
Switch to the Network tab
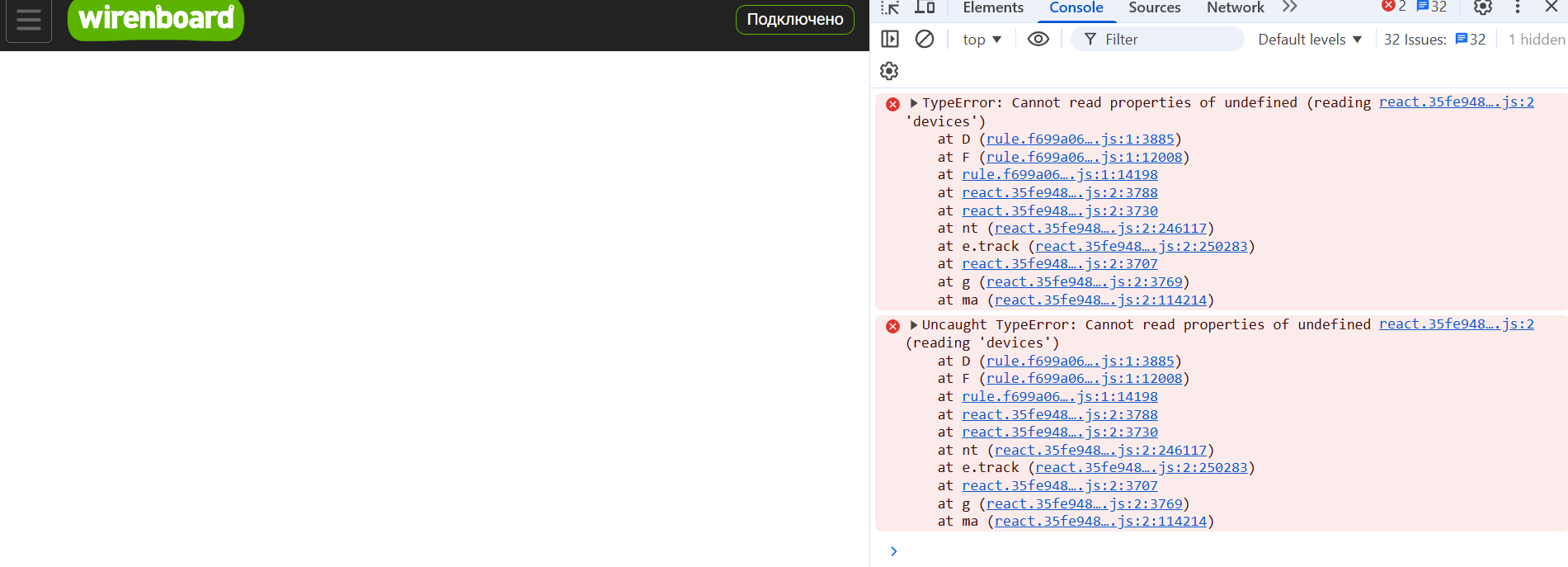click(1235, 8)
